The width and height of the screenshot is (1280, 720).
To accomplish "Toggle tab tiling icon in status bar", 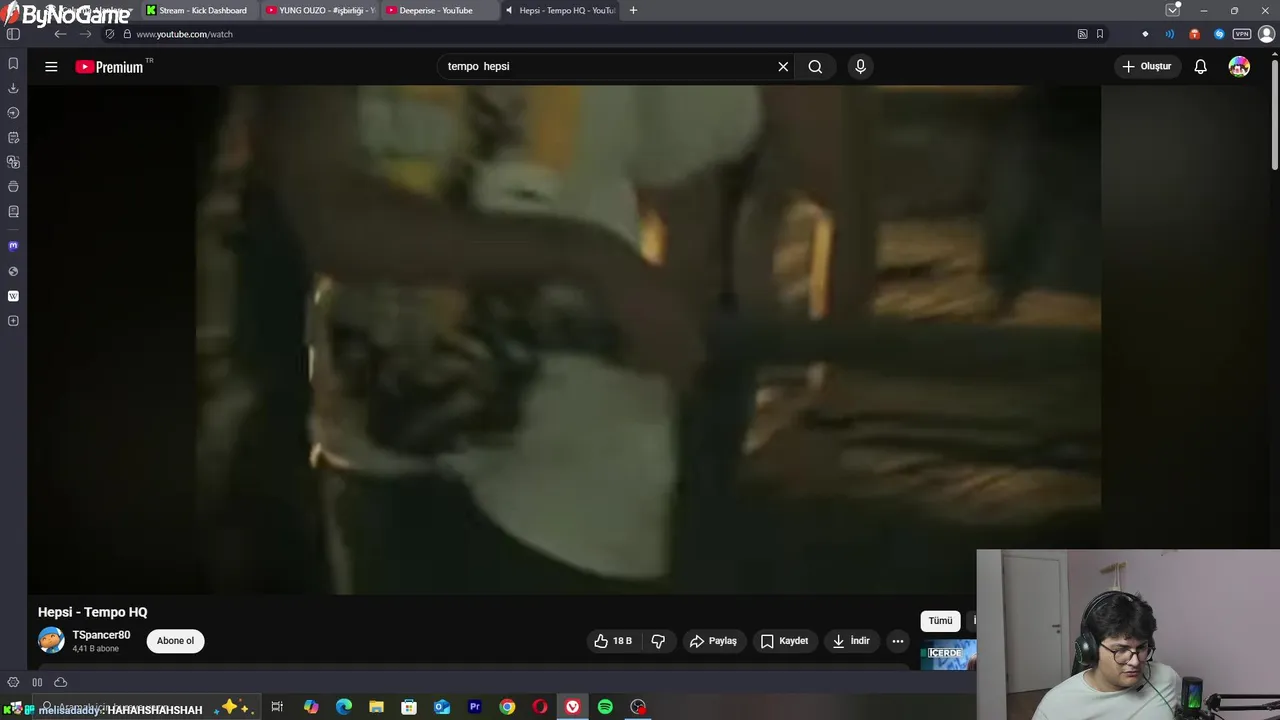I will coord(37,682).
